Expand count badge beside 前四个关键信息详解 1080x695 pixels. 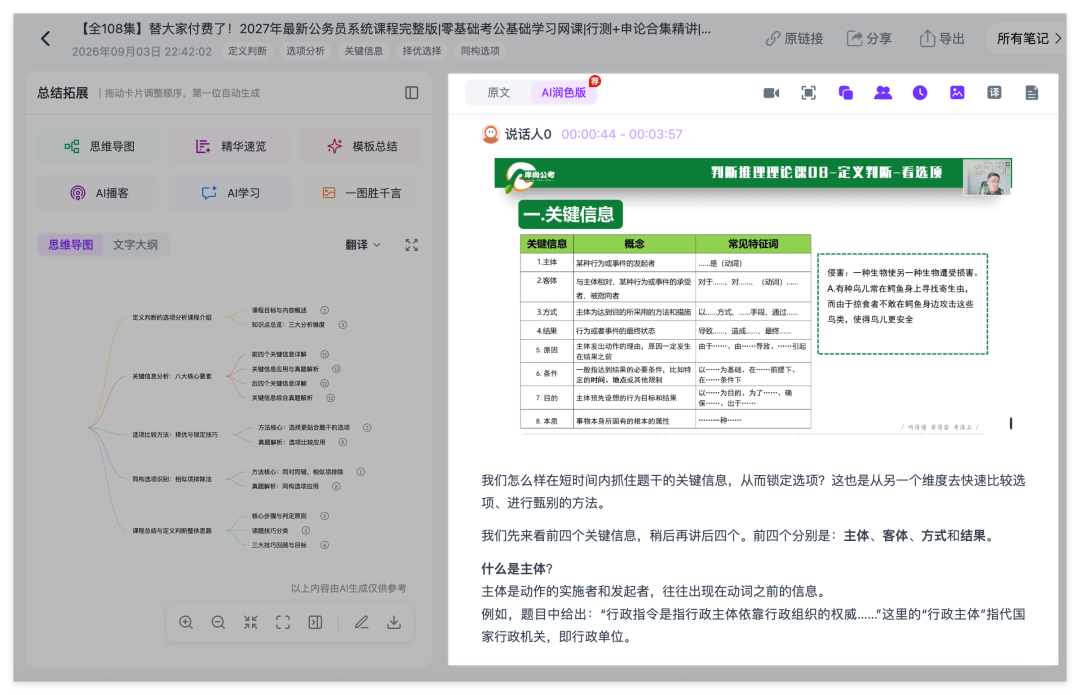click(x=324, y=354)
